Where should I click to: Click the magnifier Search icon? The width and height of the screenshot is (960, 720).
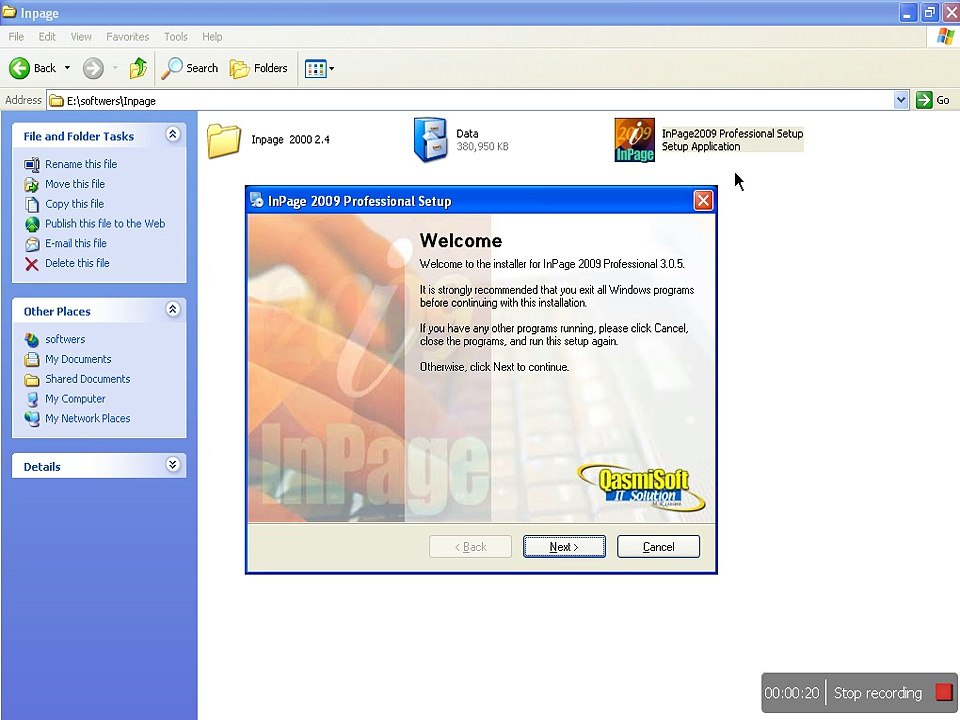(x=171, y=68)
